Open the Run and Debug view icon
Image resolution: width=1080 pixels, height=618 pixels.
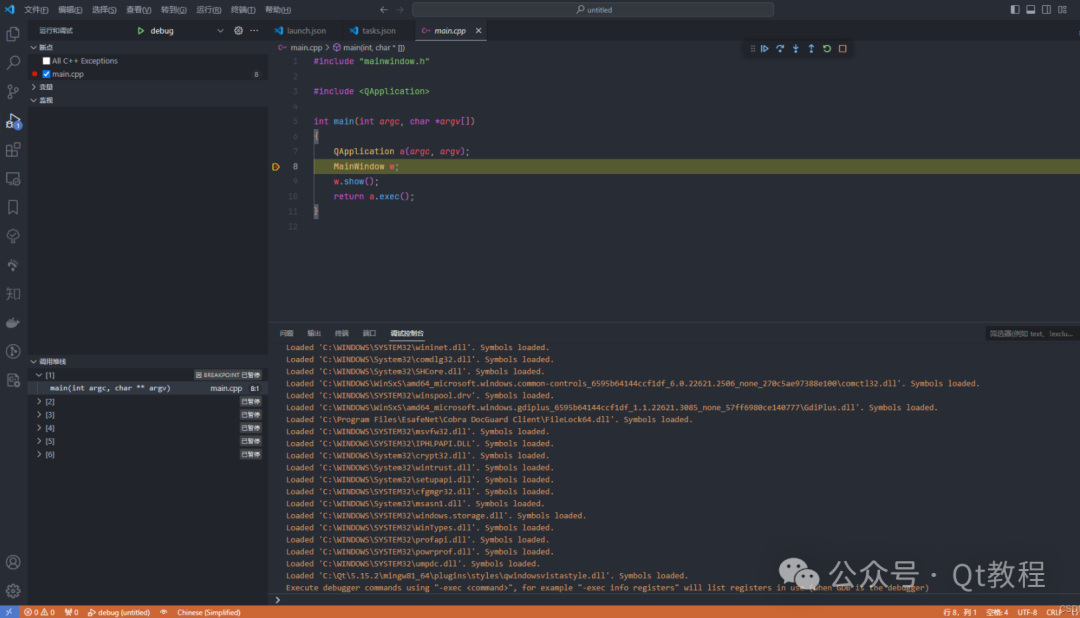tap(13, 121)
